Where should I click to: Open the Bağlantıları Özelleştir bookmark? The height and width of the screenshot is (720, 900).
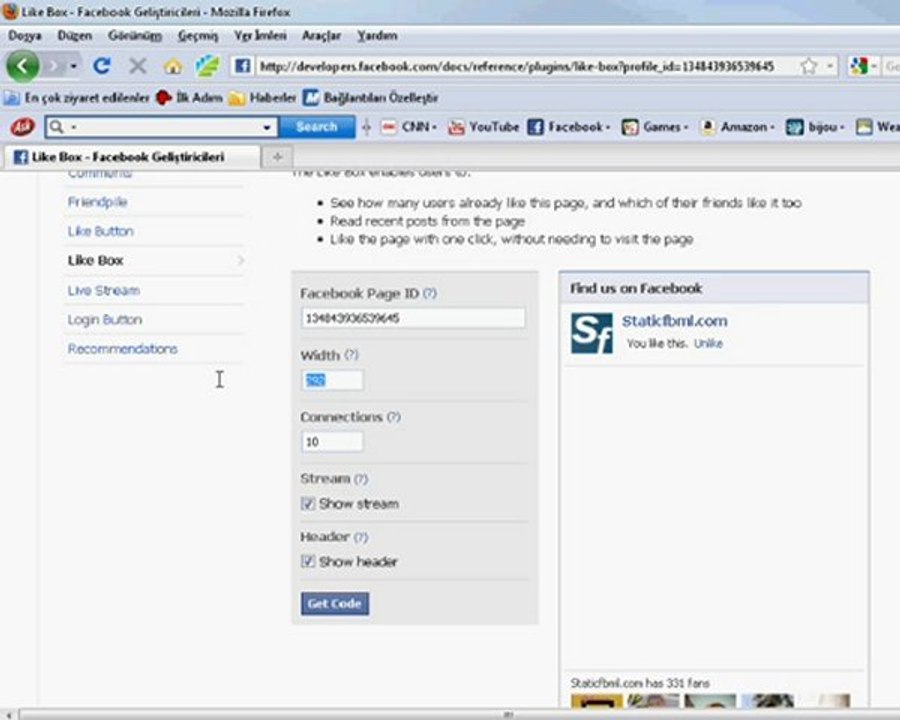click(371, 98)
